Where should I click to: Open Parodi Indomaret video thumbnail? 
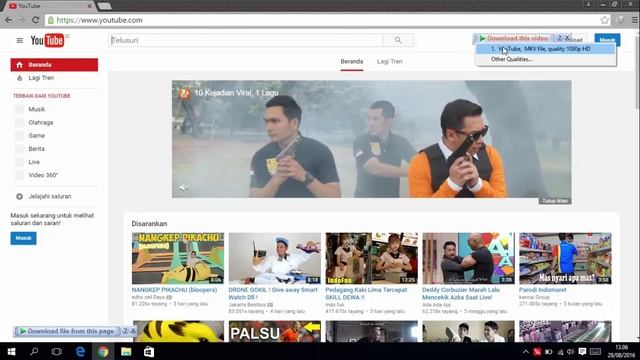(x=565, y=258)
